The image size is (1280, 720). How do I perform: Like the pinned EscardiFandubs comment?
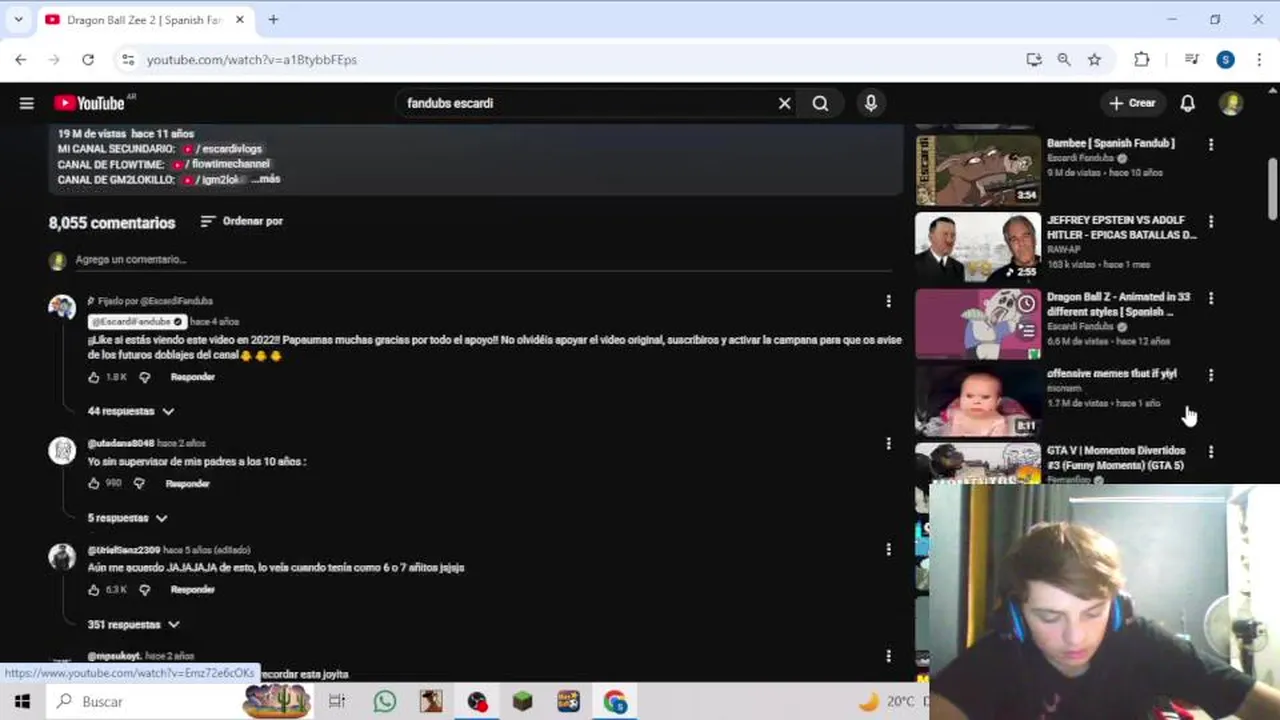[94, 377]
